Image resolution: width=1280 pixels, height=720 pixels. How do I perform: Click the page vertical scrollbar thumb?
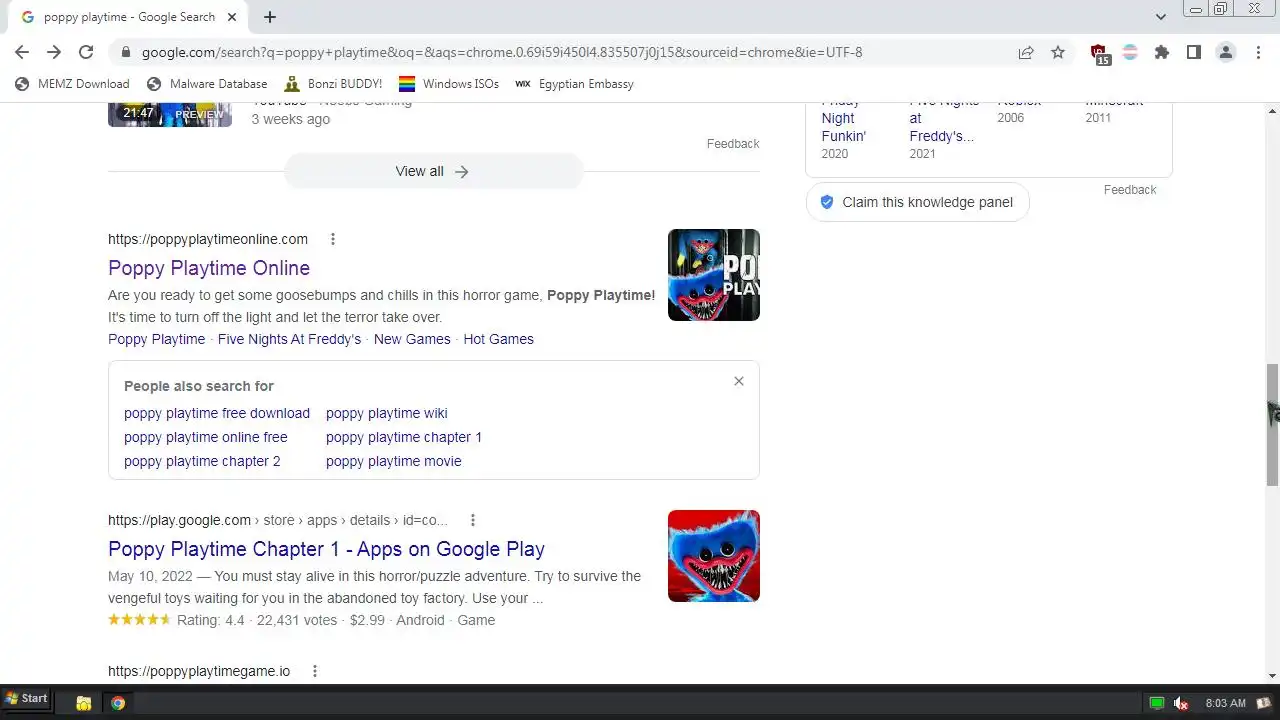coord(1272,424)
